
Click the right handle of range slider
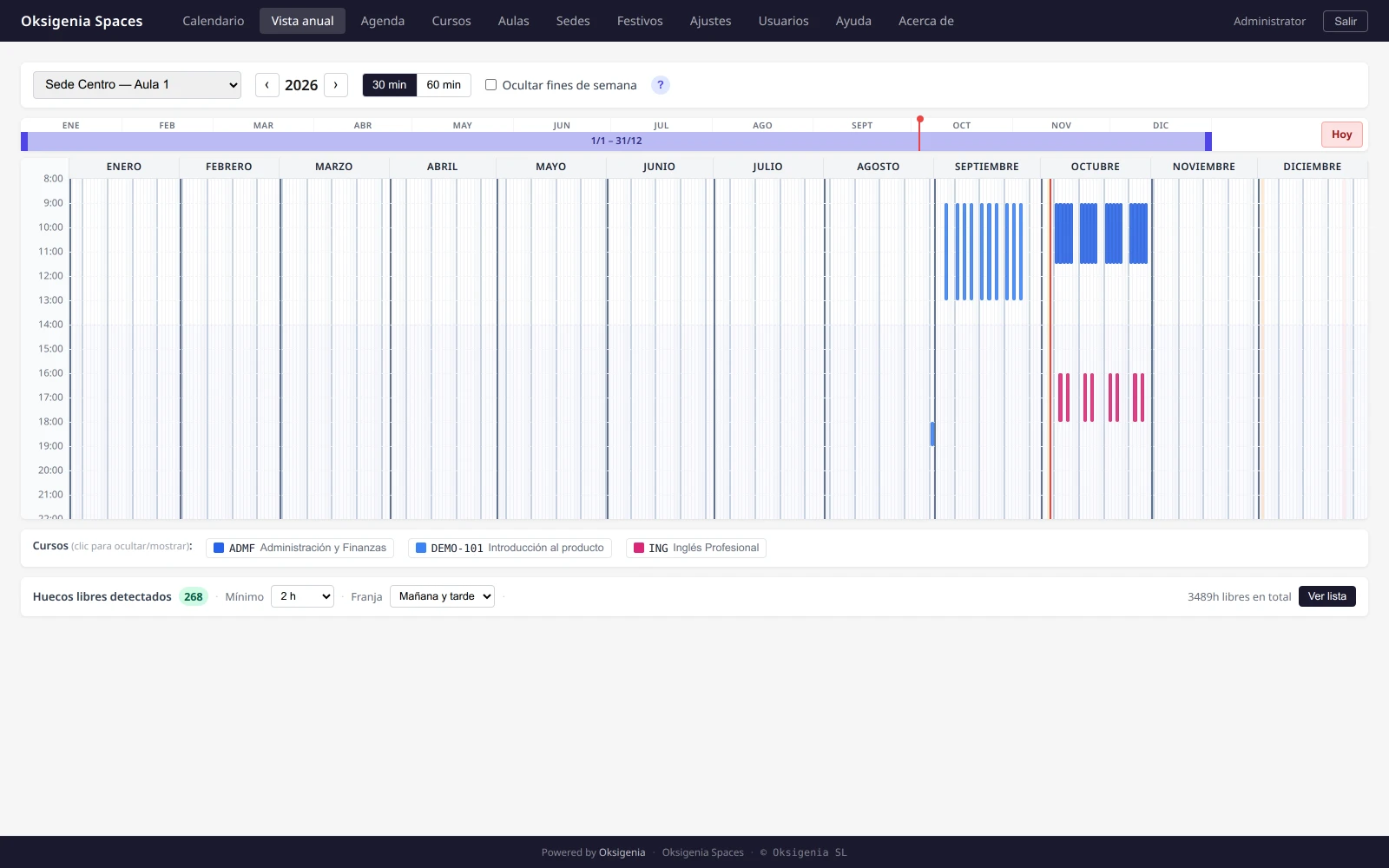click(x=1208, y=141)
